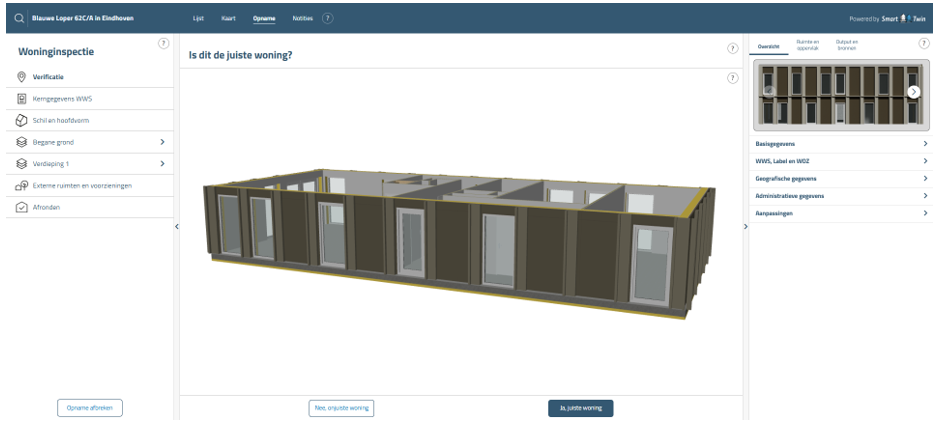This screenshot has height=445, width=938.
Task: Collapse the left sidebar panel arrow
Action: (x=177, y=226)
